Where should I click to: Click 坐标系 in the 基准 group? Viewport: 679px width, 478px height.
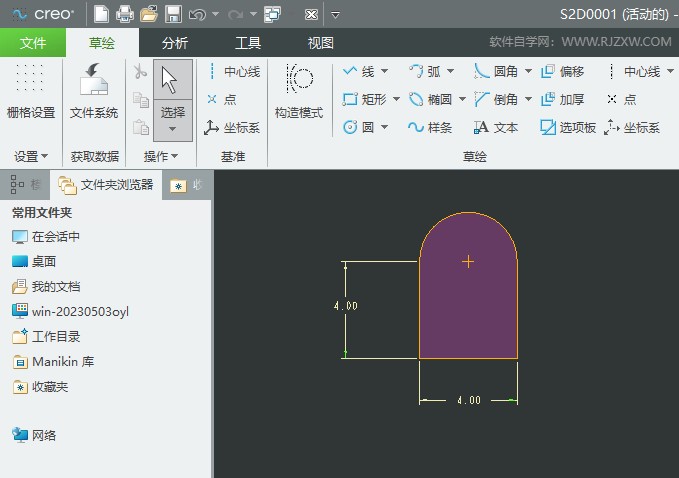pyautogui.click(x=232, y=128)
